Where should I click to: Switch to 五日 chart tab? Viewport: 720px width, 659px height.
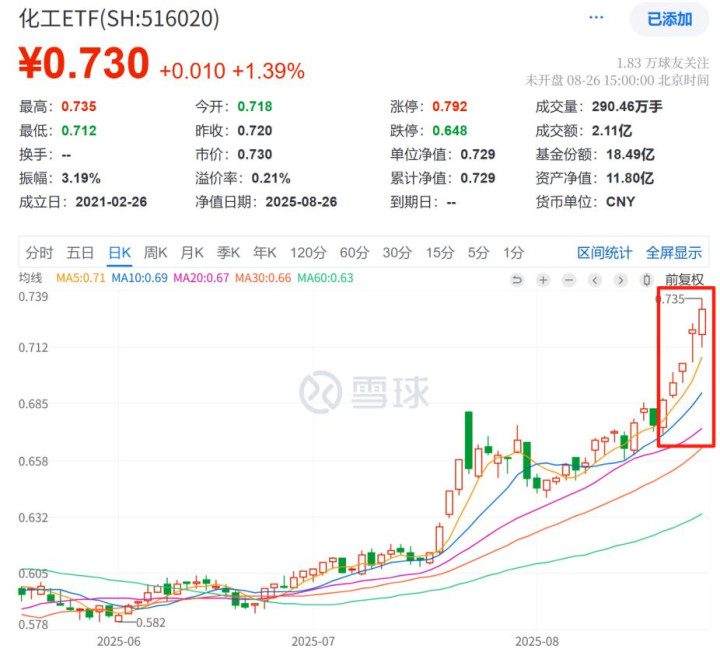point(80,253)
